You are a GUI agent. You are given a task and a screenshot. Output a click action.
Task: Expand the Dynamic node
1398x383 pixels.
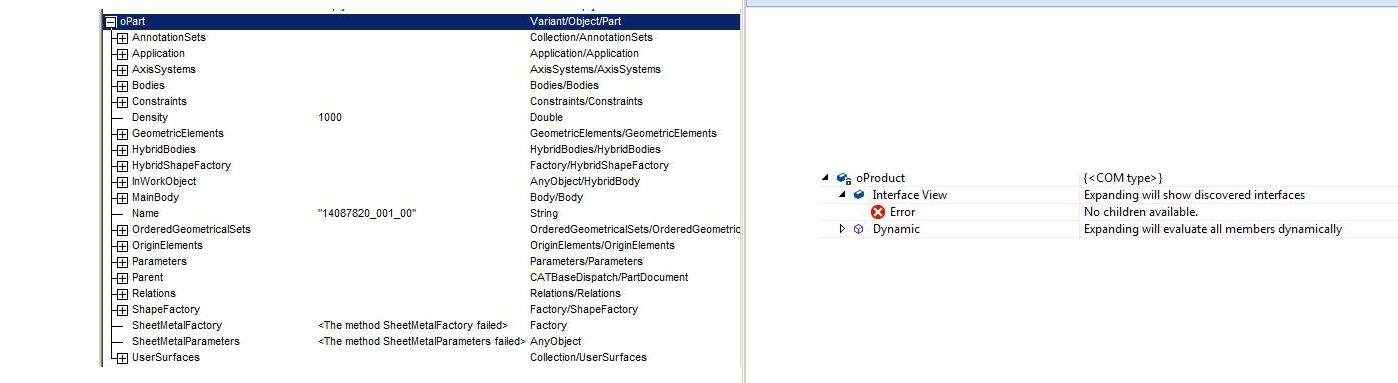(842, 229)
